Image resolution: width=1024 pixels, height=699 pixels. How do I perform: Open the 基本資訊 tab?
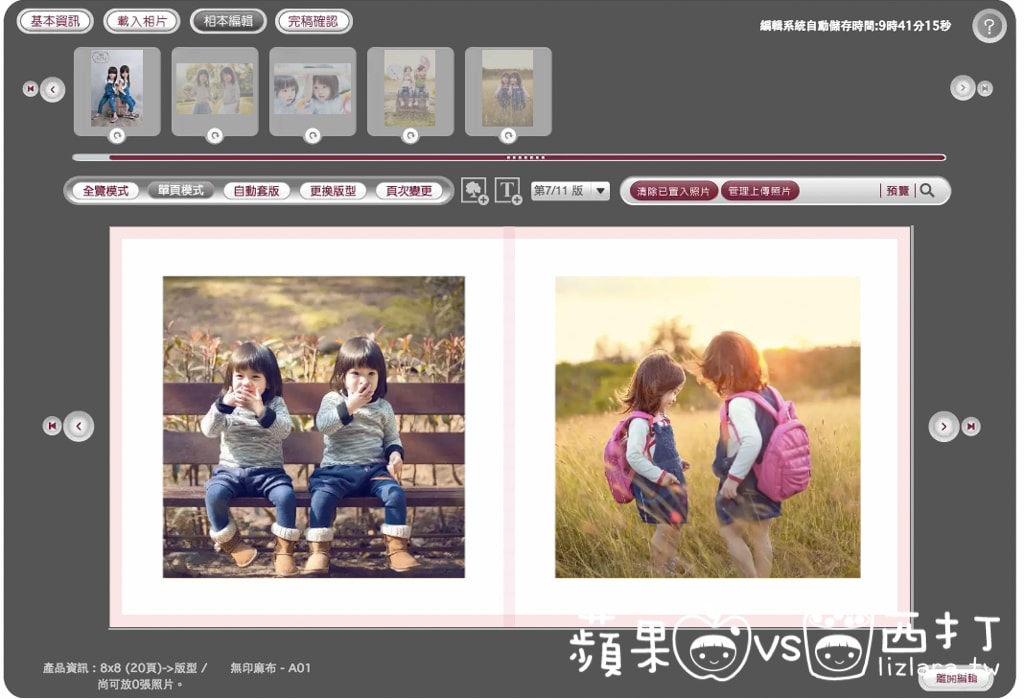(x=55, y=21)
